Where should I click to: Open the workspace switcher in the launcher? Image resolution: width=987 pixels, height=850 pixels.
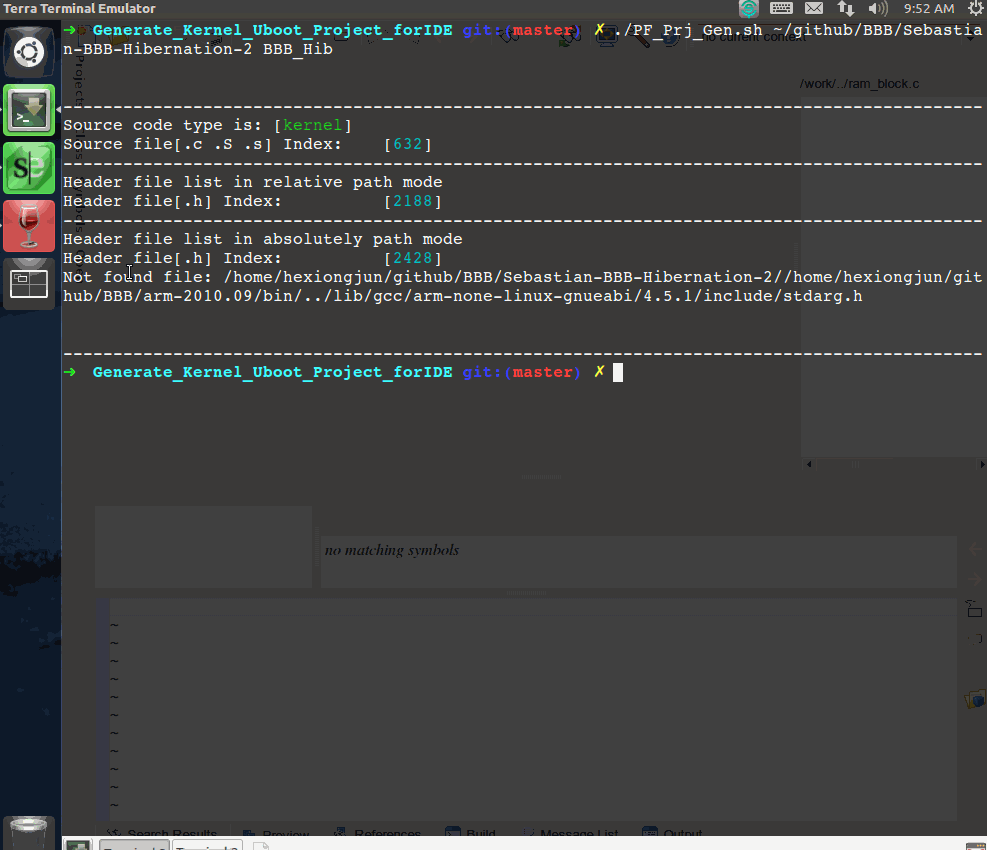[x=29, y=284]
